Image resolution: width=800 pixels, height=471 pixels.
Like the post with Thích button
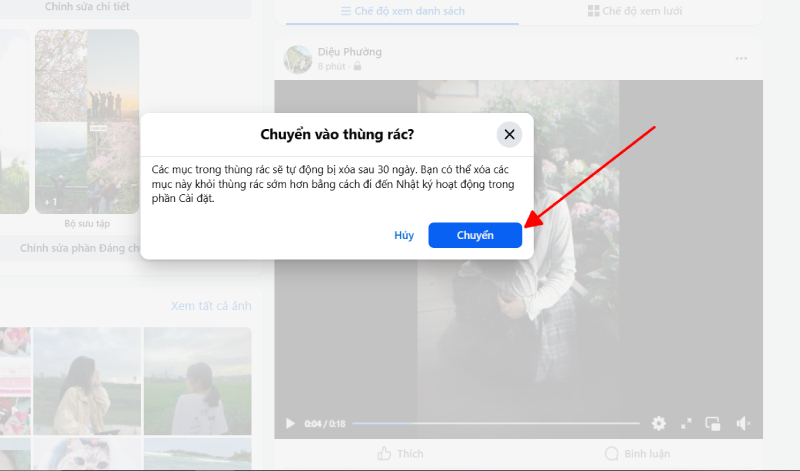point(400,454)
